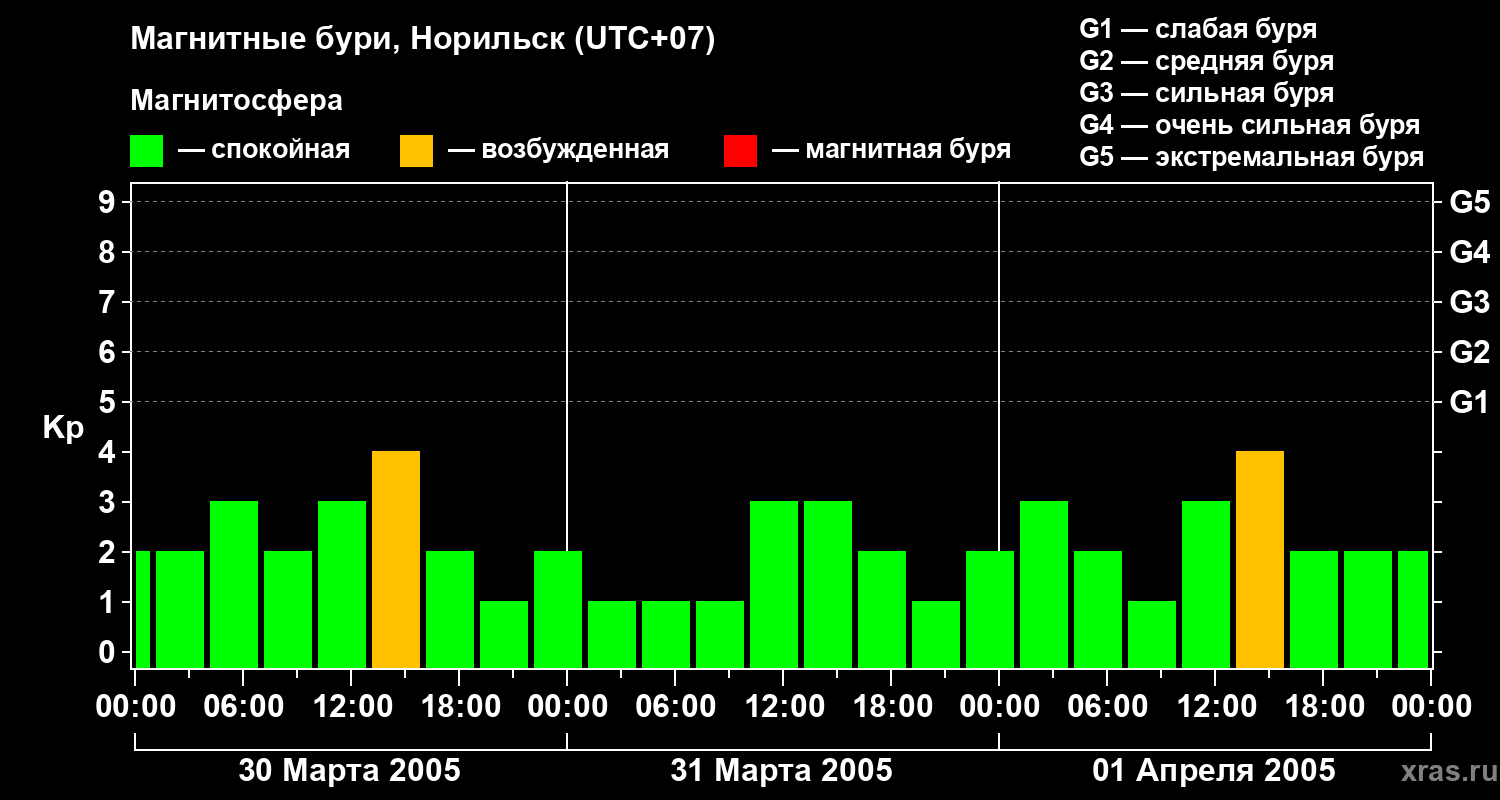This screenshot has width=1500, height=800.
Task: Click the red 'магнитная буря' legend swatch
Action: 740,150
